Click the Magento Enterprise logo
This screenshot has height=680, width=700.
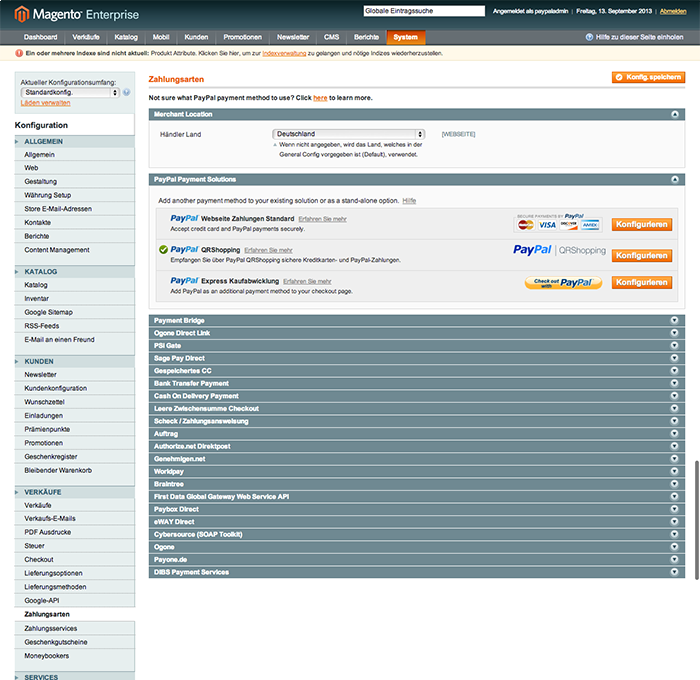[76, 14]
